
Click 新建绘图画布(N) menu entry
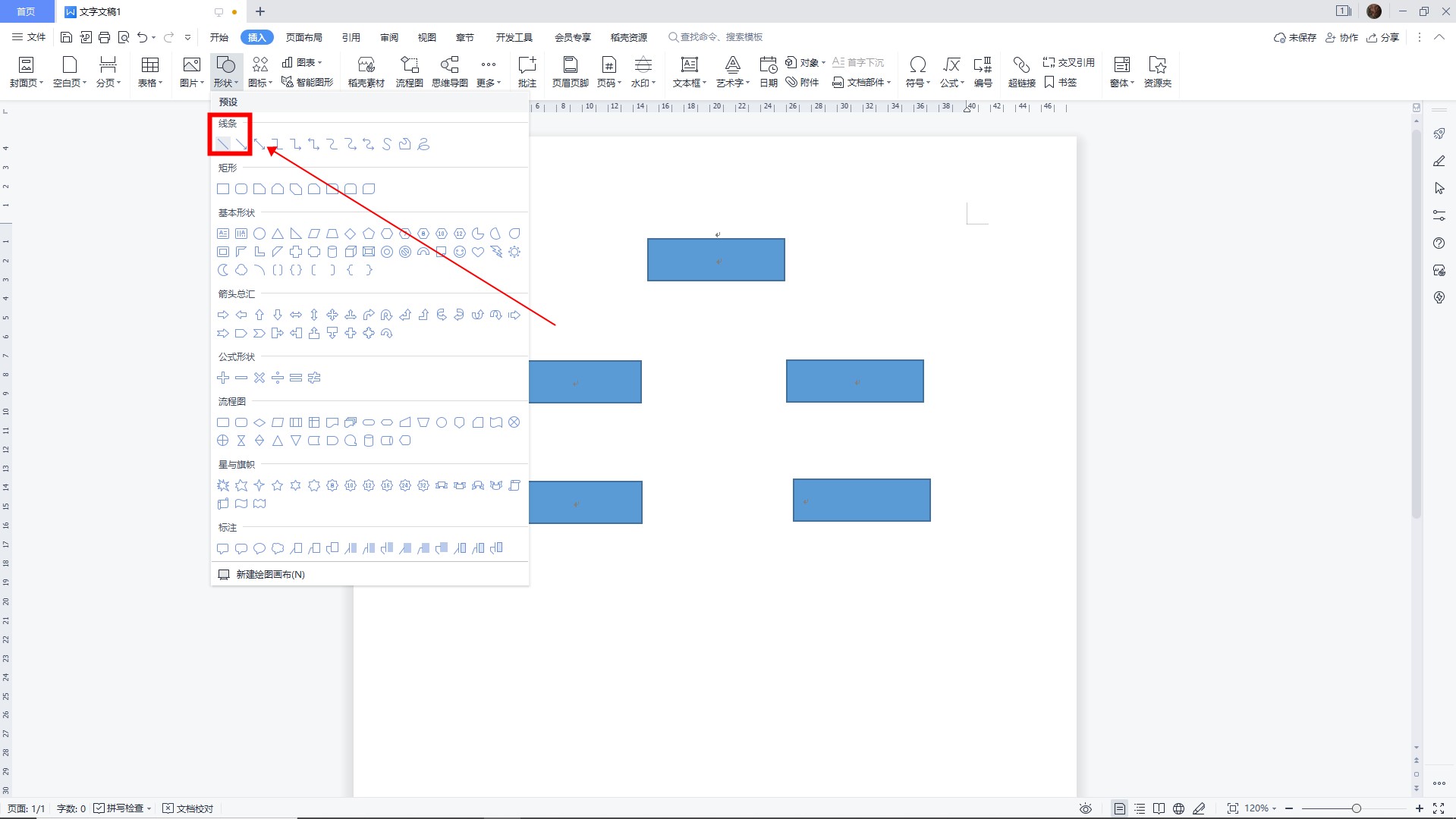click(269, 574)
